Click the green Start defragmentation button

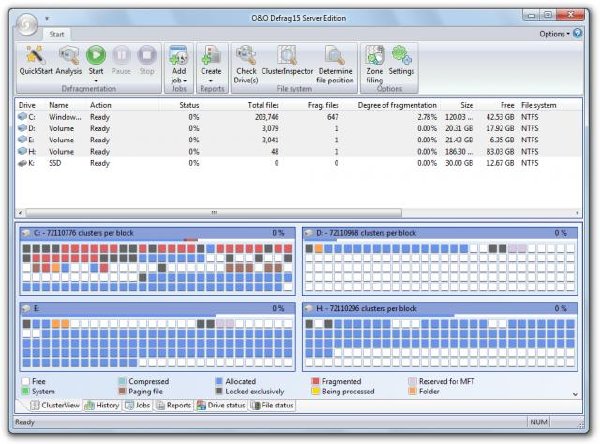click(x=96, y=56)
